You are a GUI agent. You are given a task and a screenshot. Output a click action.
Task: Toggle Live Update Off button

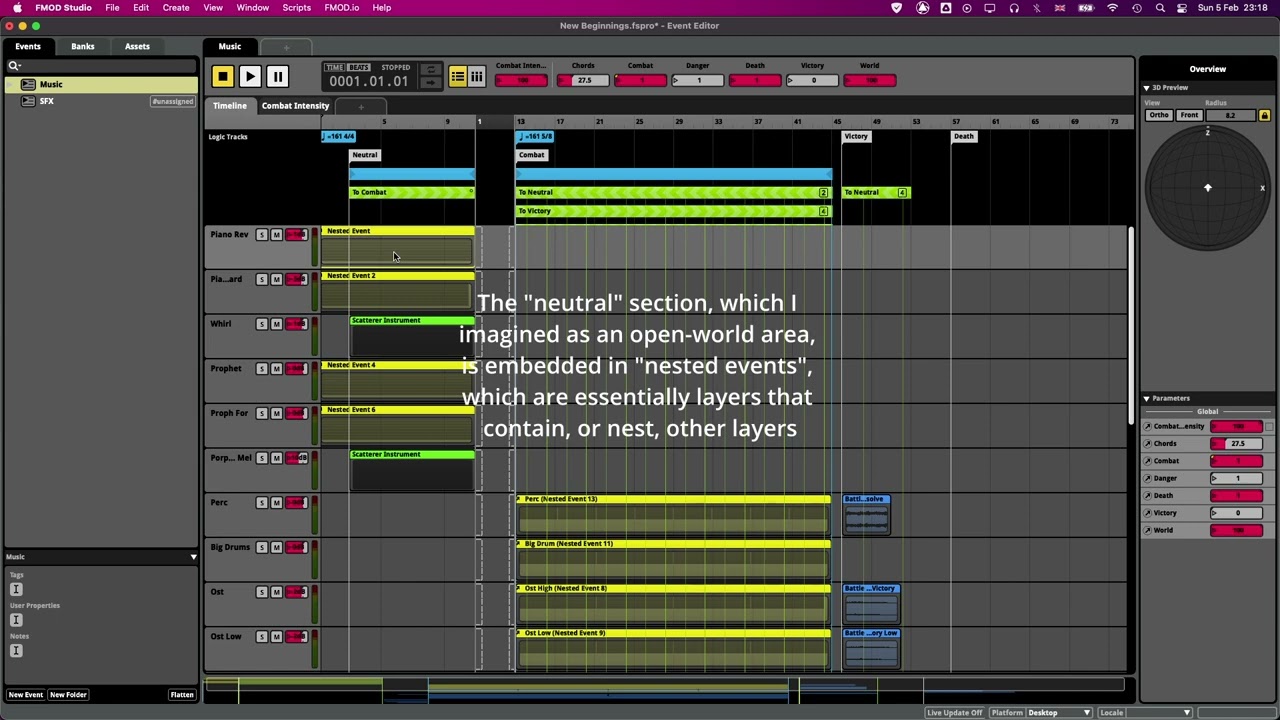[955, 713]
